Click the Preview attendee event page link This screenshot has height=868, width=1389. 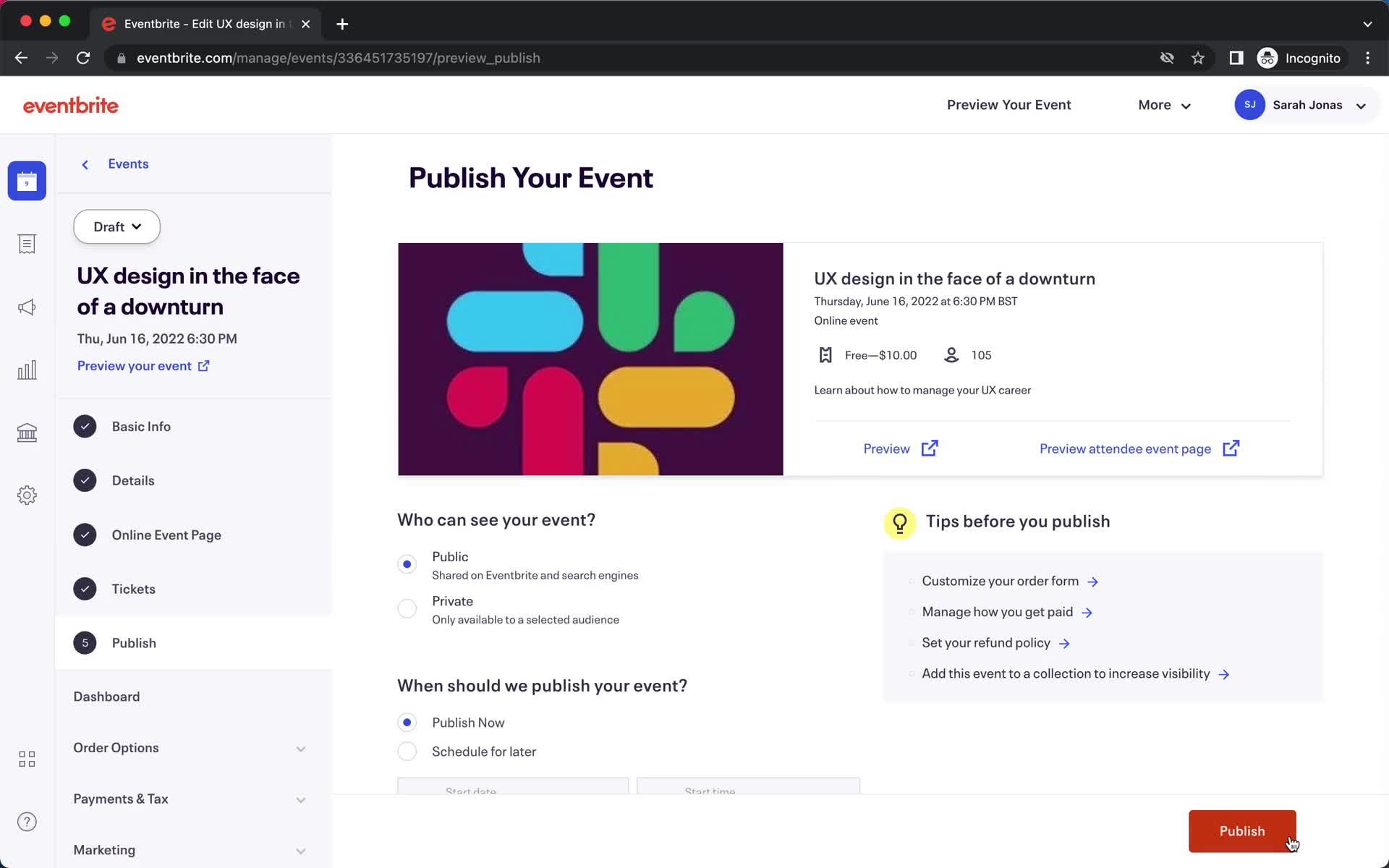[x=1125, y=448]
